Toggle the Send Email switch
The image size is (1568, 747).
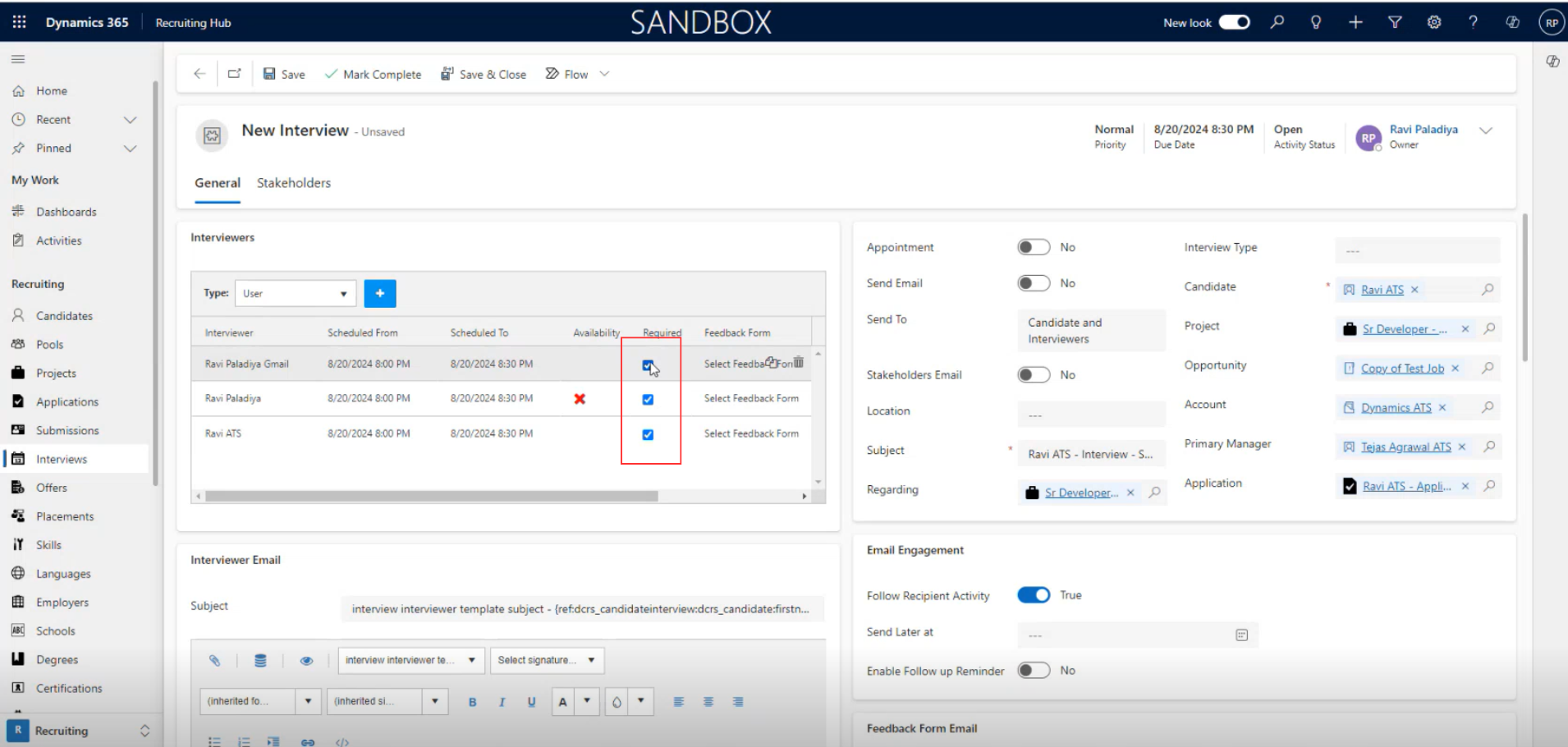(1034, 283)
